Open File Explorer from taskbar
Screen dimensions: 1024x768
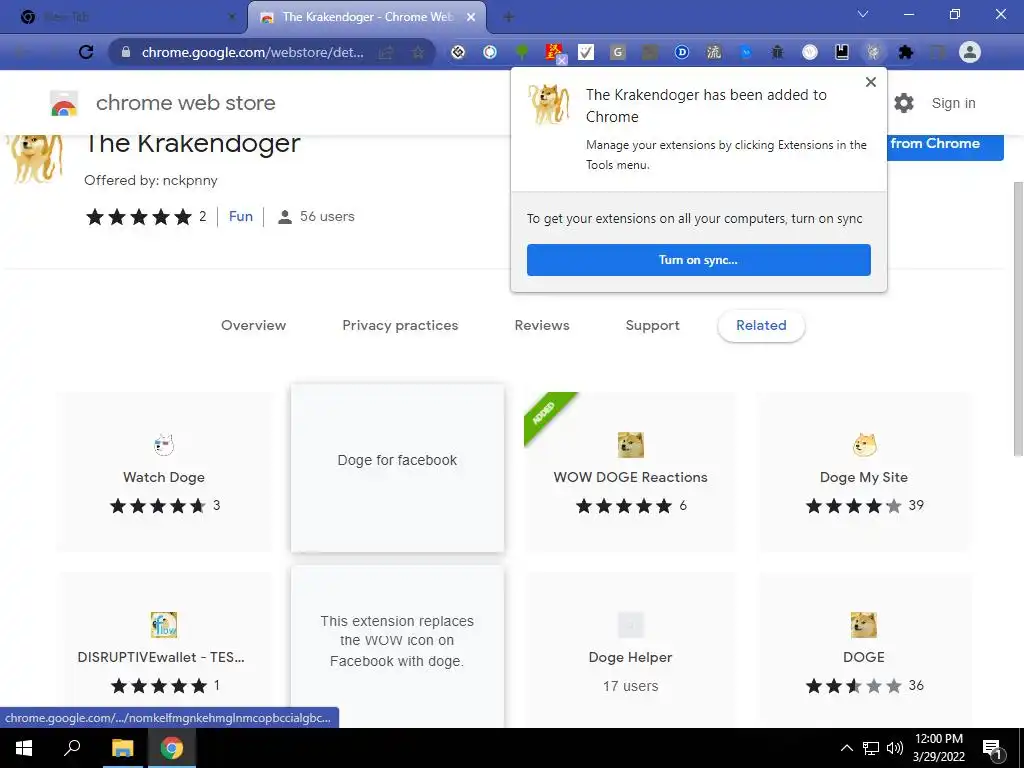pyautogui.click(x=122, y=748)
